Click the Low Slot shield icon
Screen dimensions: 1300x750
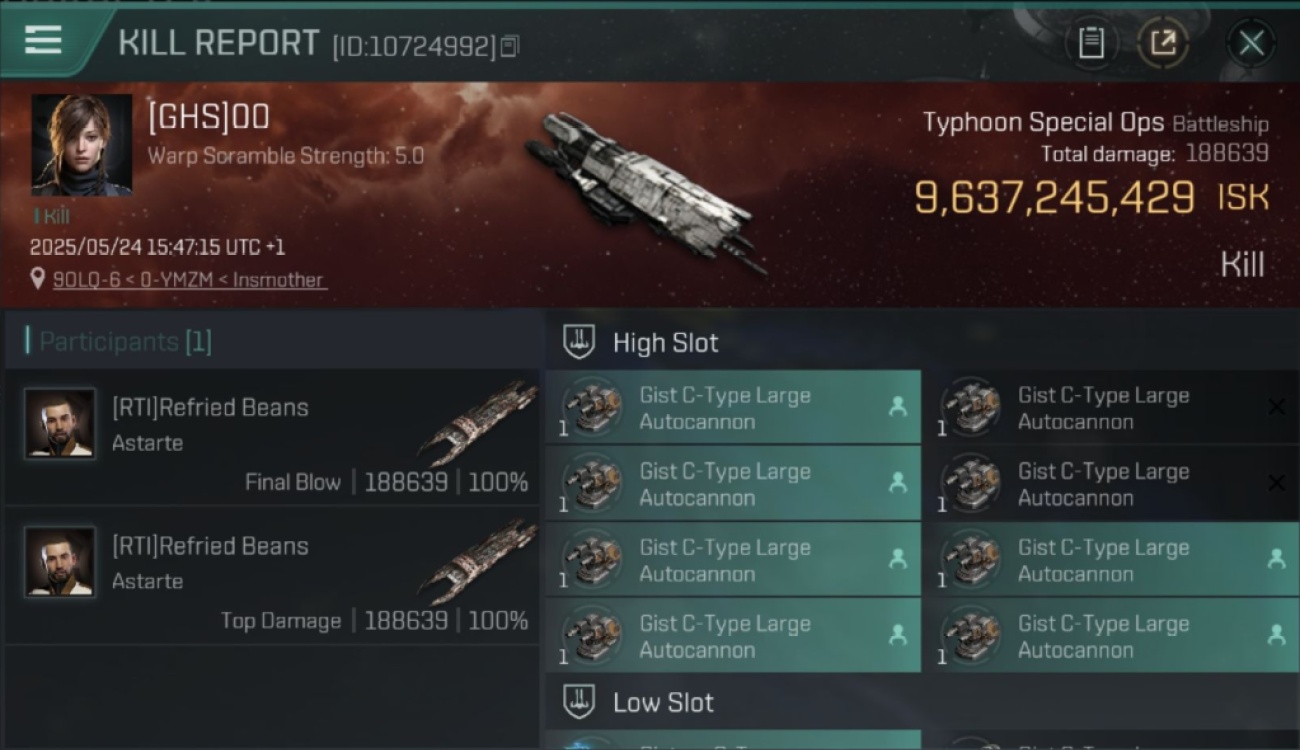pos(580,702)
